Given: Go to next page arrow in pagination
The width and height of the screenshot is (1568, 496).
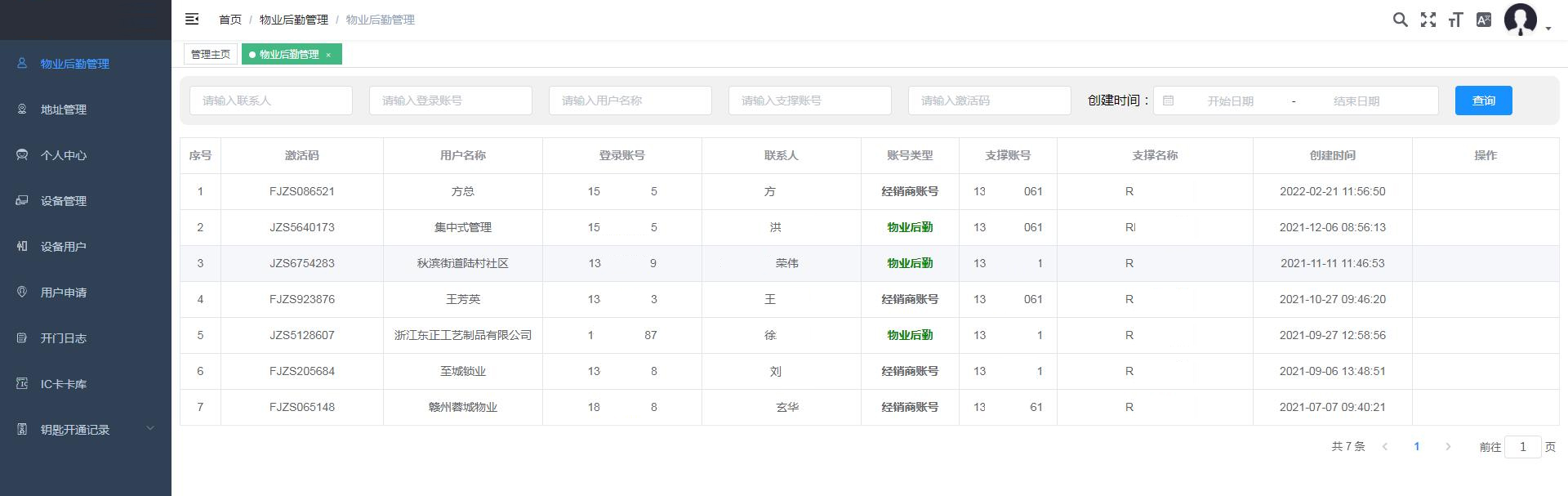Looking at the screenshot, I should (1448, 447).
